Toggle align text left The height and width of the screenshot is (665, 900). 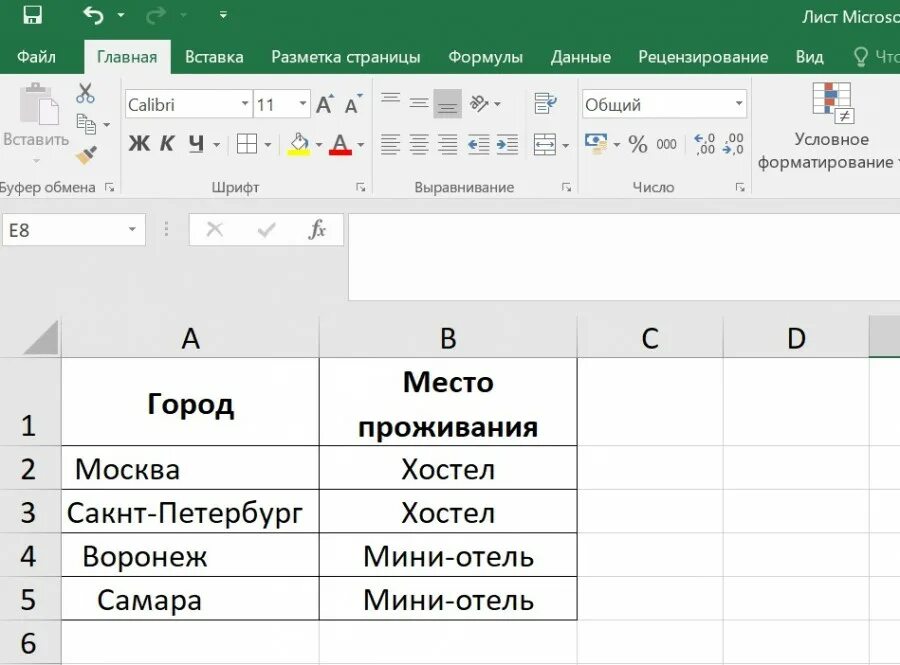click(390, 144)
